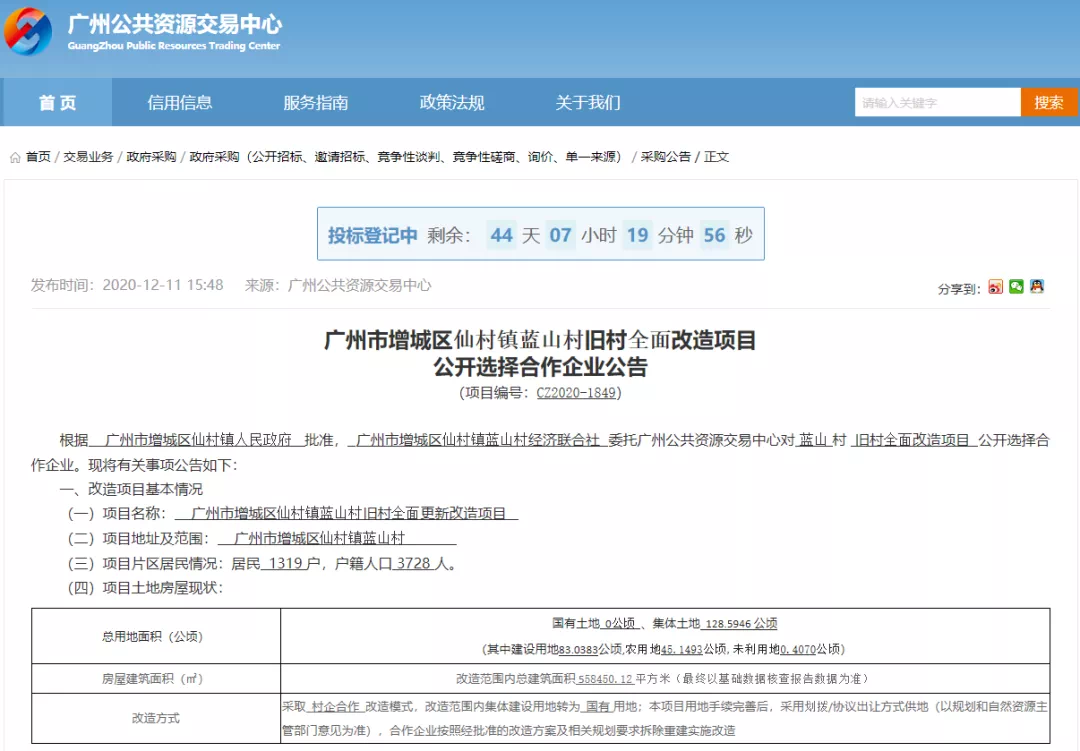
Task: Open the 首页 tab in navigation bar
Action: [x=57, y=102]
